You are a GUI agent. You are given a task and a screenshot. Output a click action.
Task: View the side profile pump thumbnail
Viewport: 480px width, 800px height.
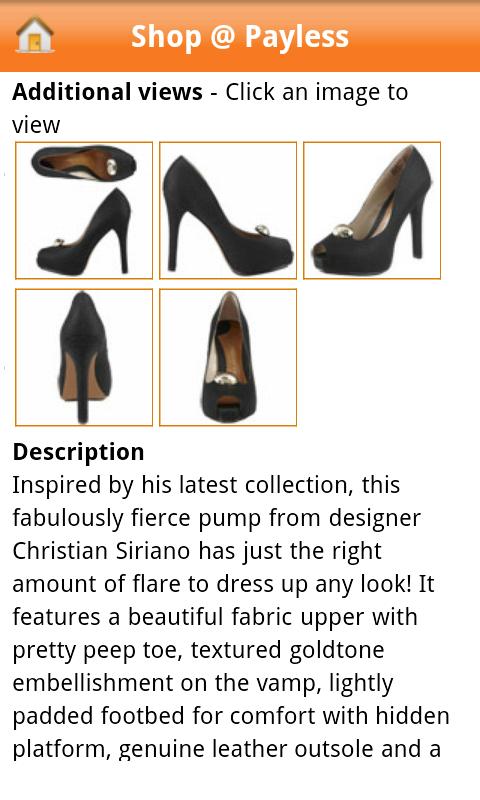(228, 210)
